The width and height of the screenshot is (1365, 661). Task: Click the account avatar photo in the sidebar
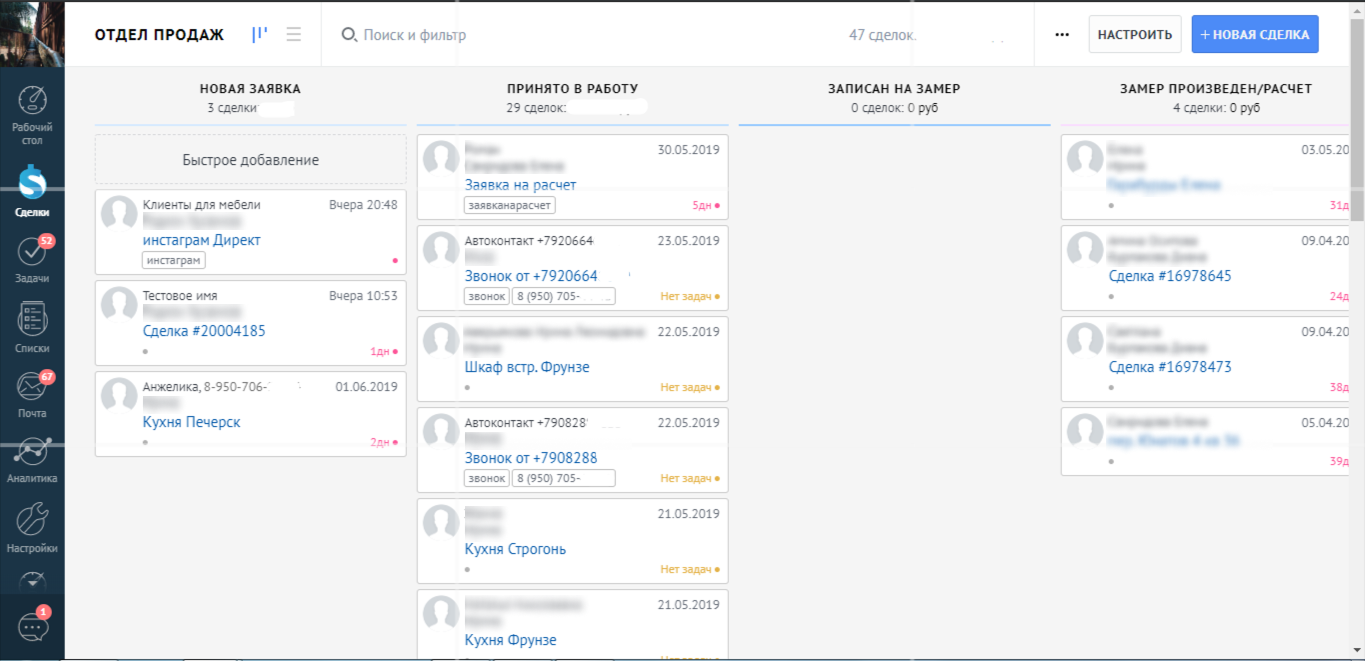point(32,33)
